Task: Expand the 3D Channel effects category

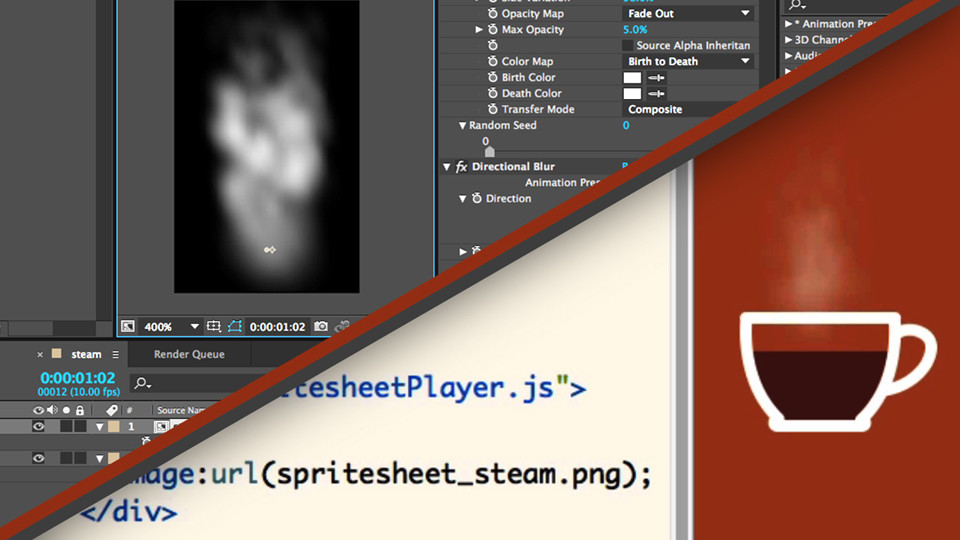Action: tap(789, 40)
